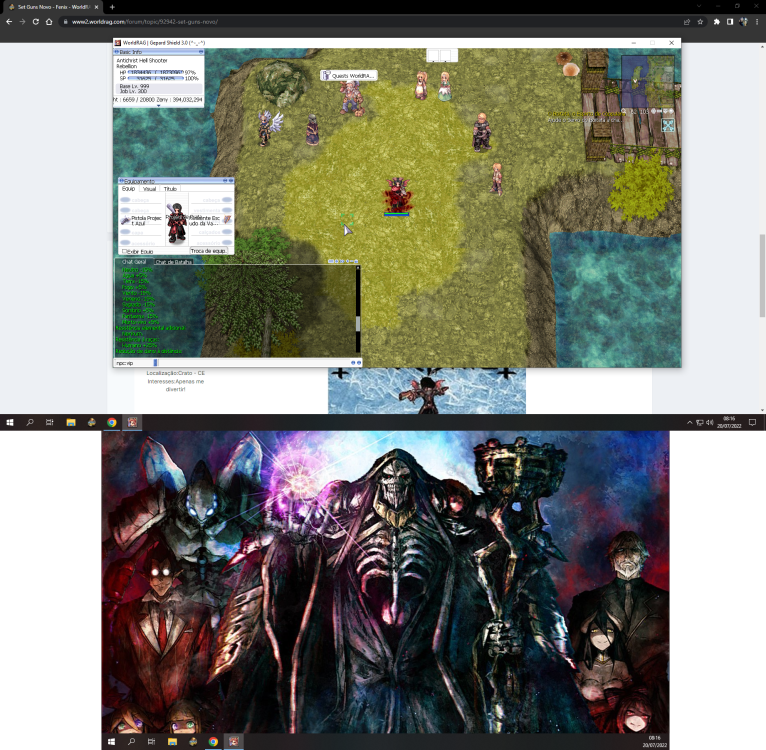Click the chat message input field
The image size is (766, 750).
pos(253,363)
